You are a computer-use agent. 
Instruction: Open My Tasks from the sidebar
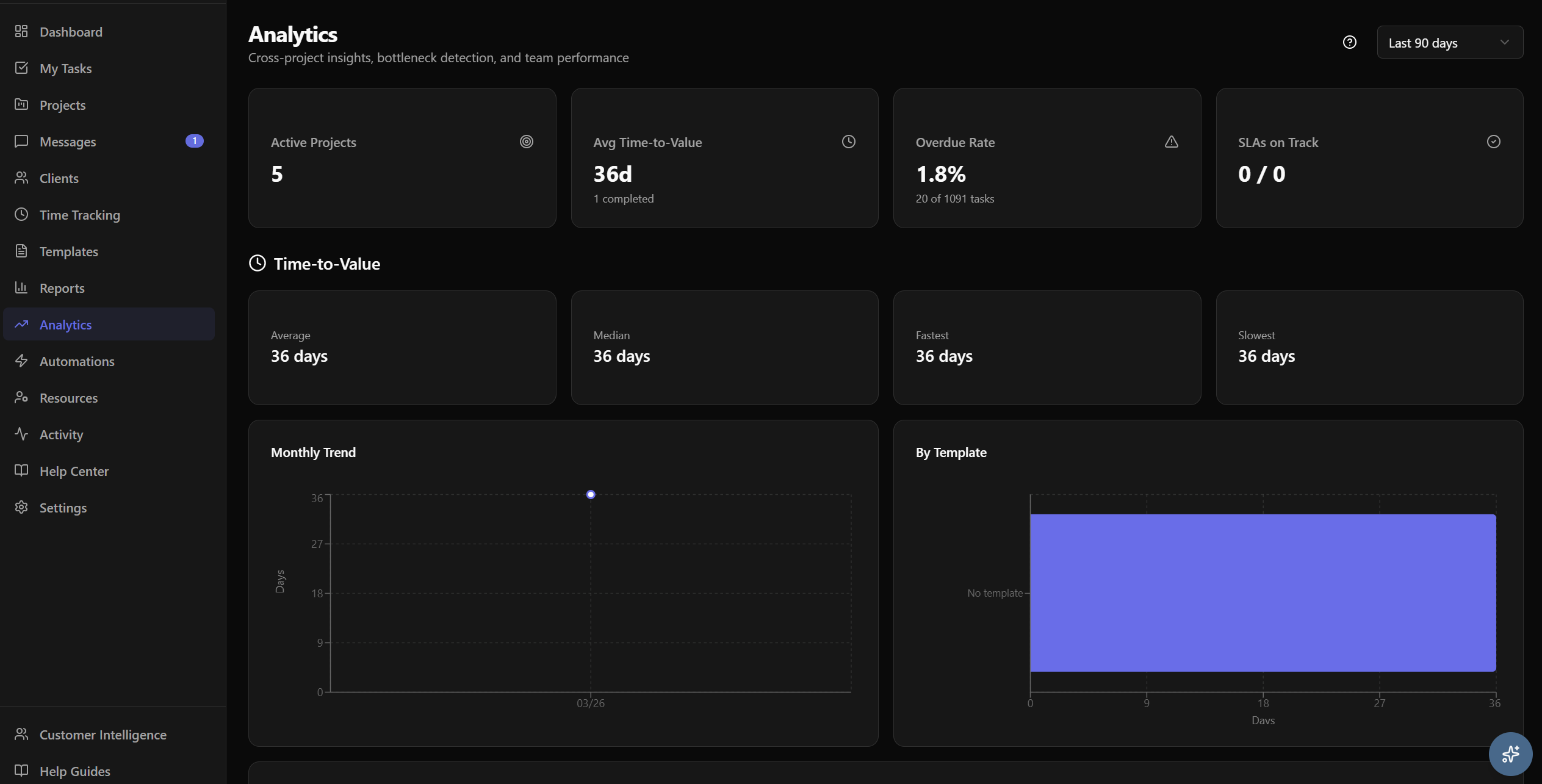tap(66, 68)
